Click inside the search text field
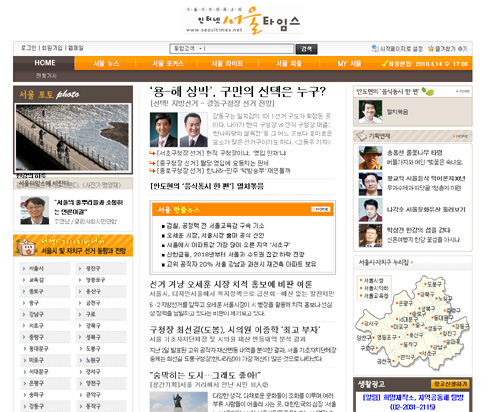 click(248, 49)
